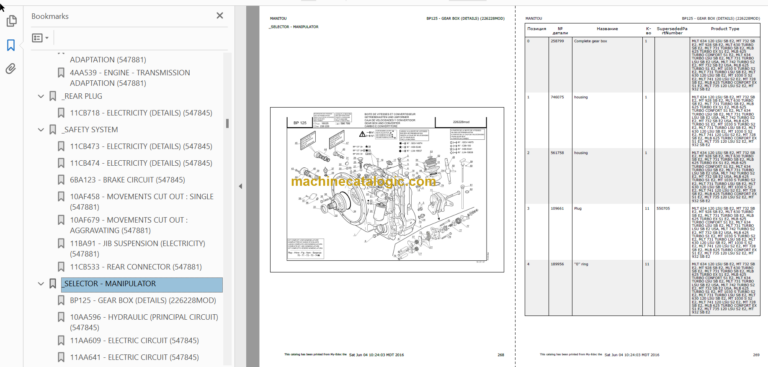Collapse the navigation pane with the arrow handle
The image size is (768, 367).
point(240,186)
